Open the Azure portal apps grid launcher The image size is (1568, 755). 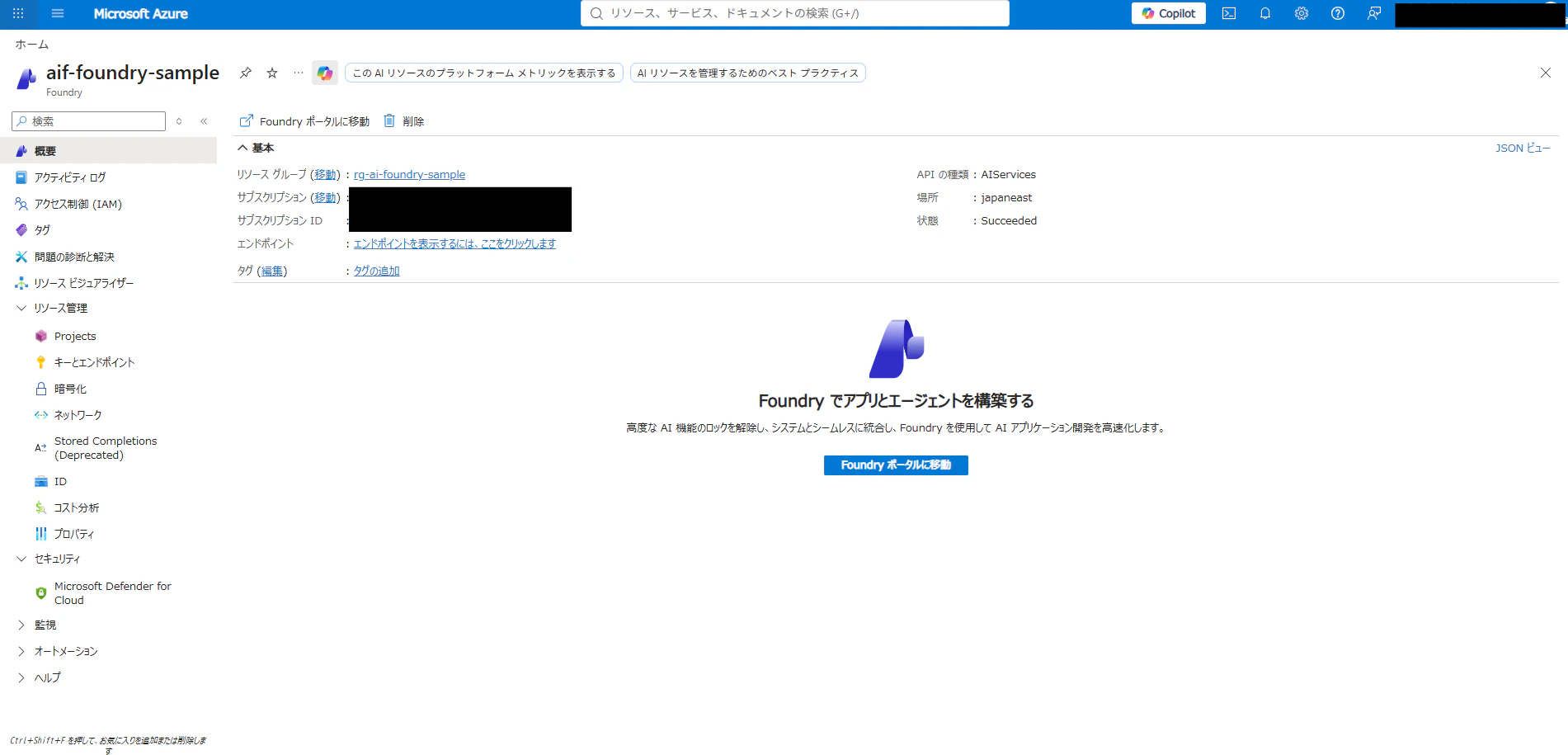coord(18,13)
